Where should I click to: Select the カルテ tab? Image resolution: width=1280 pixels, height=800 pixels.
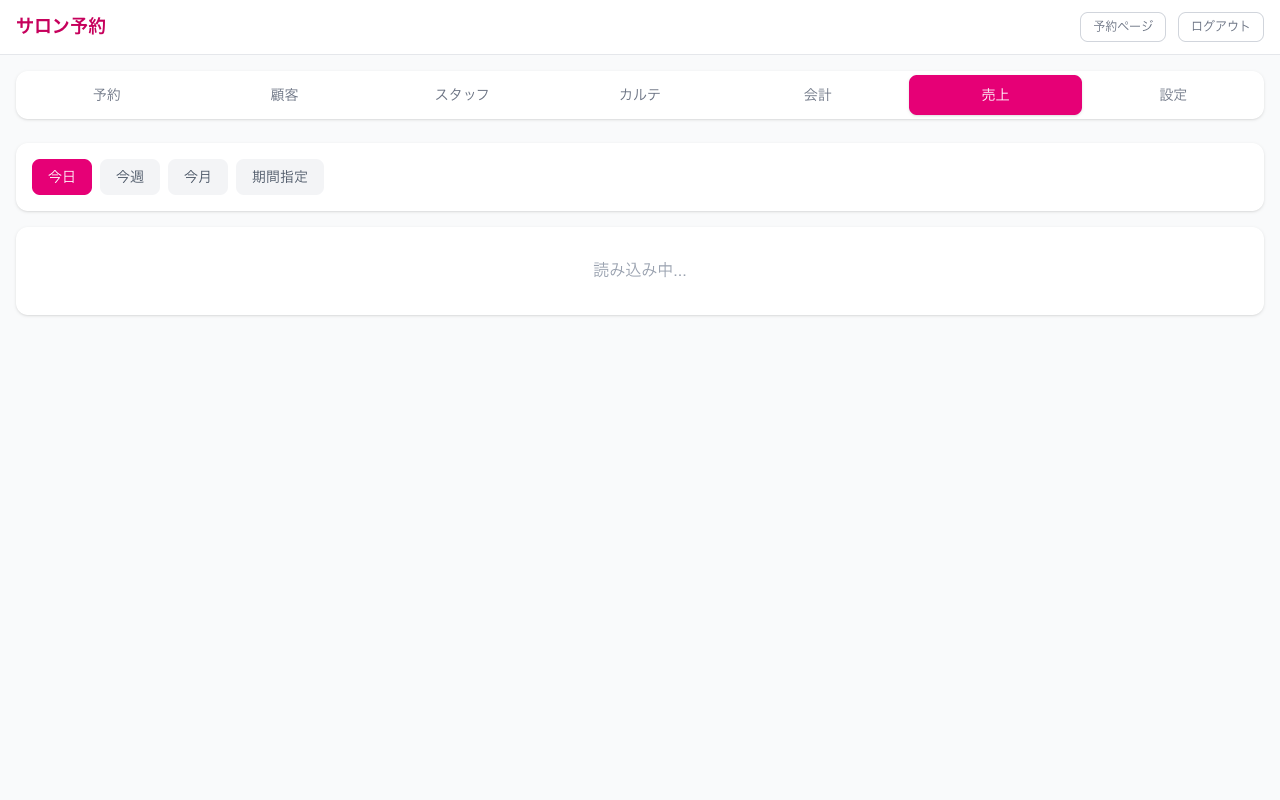(639, 95)
